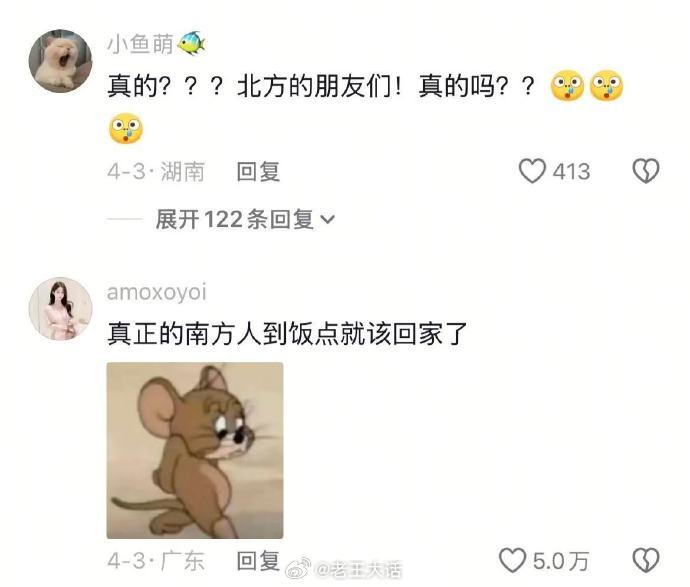Image resolution: width=690 pixels, height=587 pixels.
Task: Open 小鱼萌's cat avatar profile
Action: (x=60, y=61)
